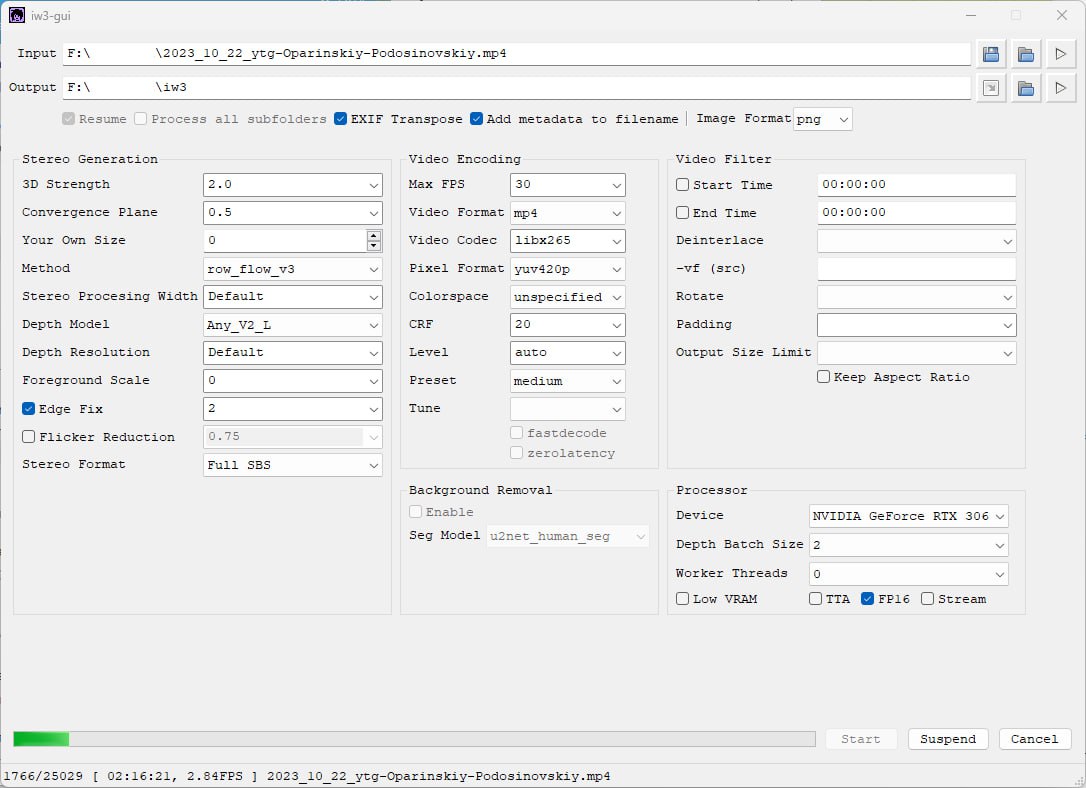This screenshot has height=788, width=1086.
Task: Click the Suspend button
Action: tap(947, 739)
